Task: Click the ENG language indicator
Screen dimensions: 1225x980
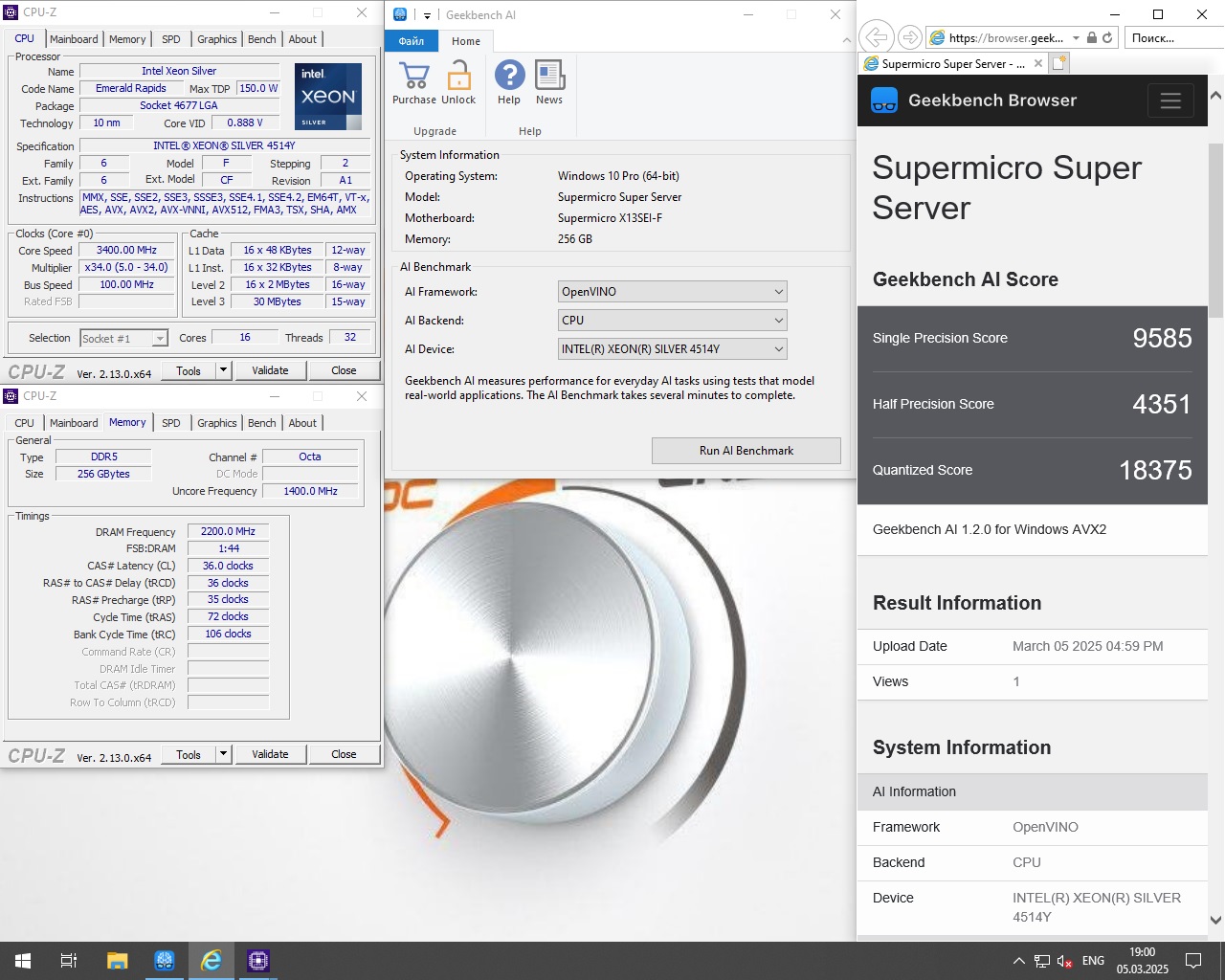Action: click(1093, 961)
